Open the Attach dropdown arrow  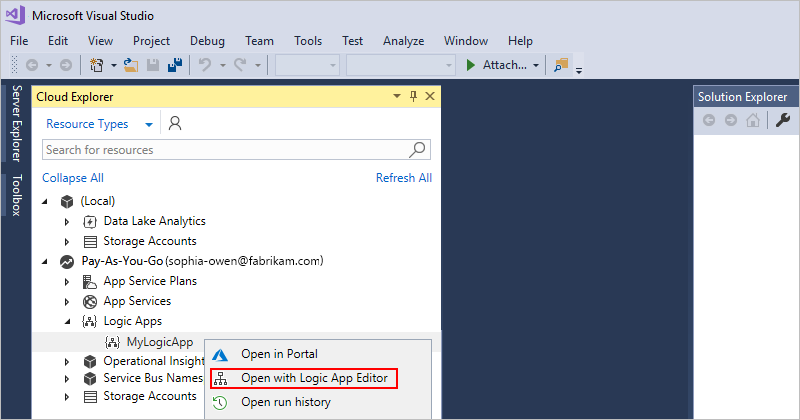pyautogui.click(x=536, y=65)
